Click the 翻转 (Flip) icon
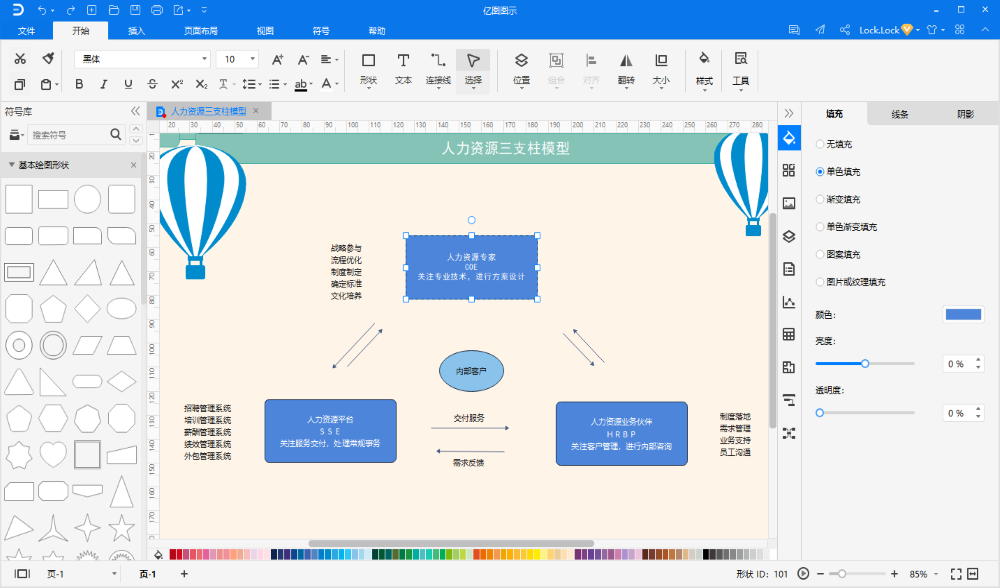This screenshot has width=1000, height=588. pos(626,67)
